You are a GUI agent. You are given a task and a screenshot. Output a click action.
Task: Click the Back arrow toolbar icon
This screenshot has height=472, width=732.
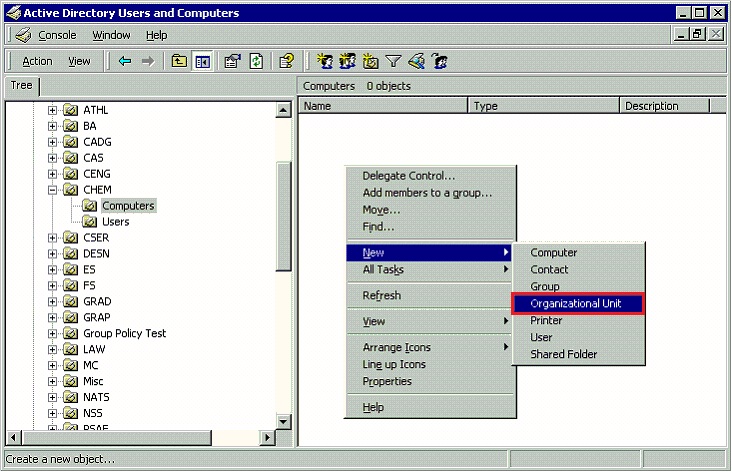pos(125,61)
